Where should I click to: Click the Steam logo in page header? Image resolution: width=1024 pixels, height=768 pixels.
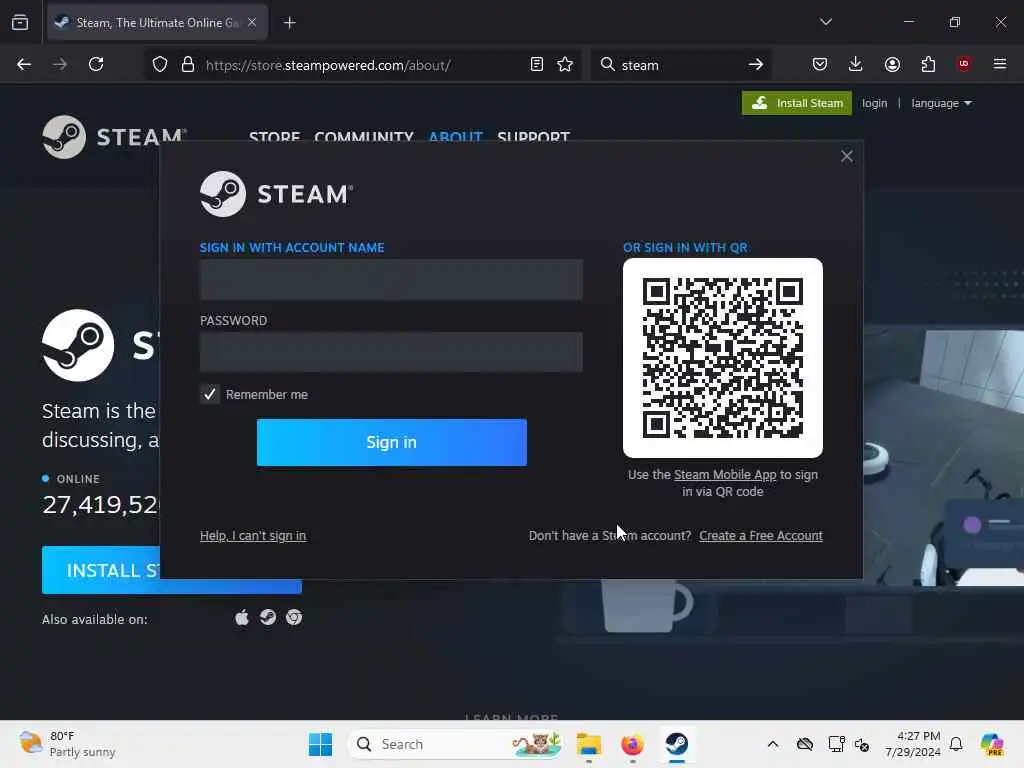click(114, 137)
